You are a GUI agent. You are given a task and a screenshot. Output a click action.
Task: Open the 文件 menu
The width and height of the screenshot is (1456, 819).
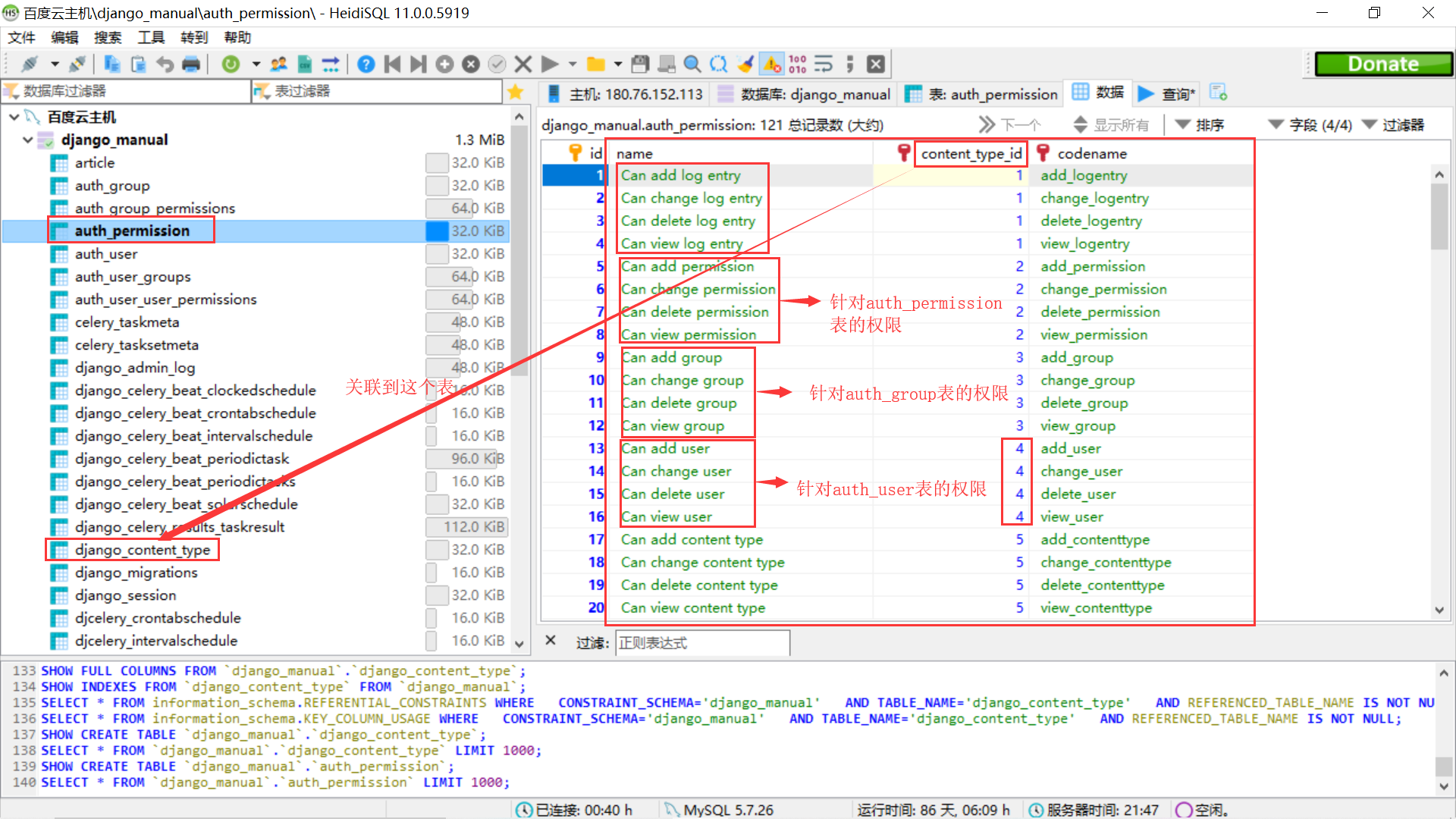pyautogui.click(x=21, y=37)
